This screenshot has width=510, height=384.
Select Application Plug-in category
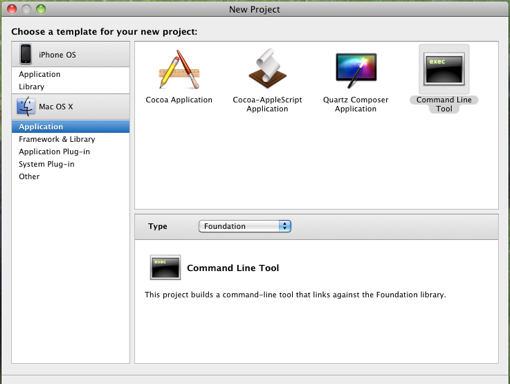[71, 152]
